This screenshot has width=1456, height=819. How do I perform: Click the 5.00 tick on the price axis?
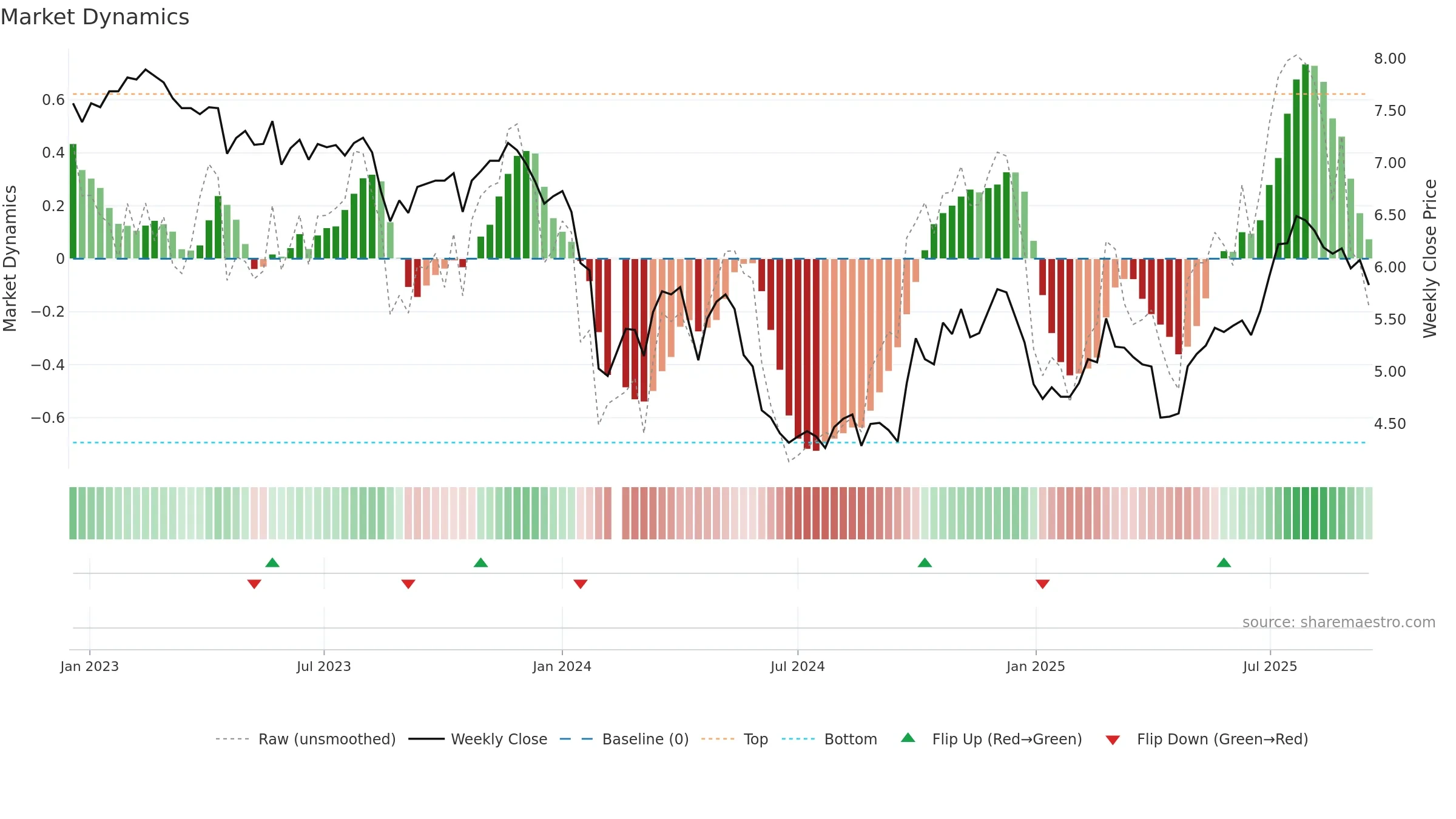pos(1390,372)
